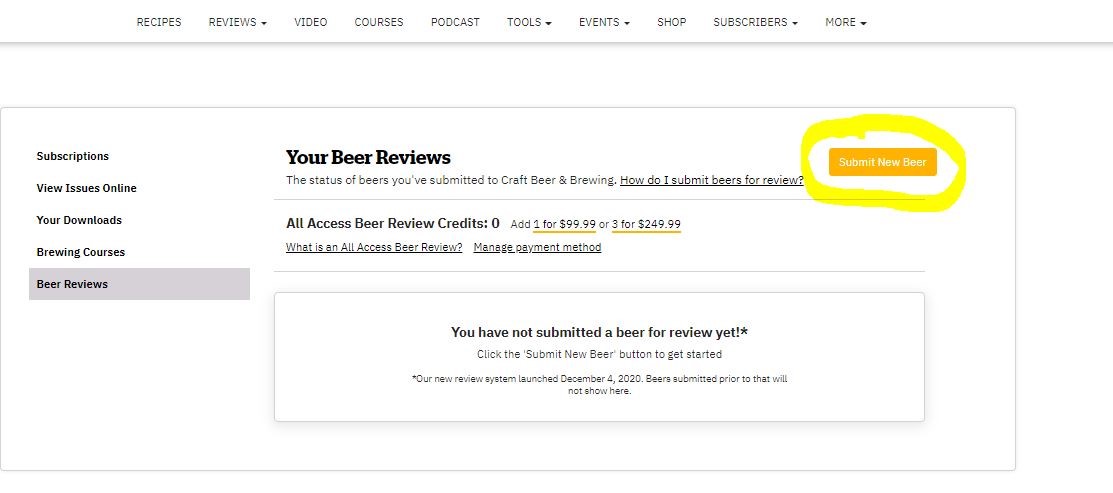Expand the Reviews dropdown menu

pos(238,22)
